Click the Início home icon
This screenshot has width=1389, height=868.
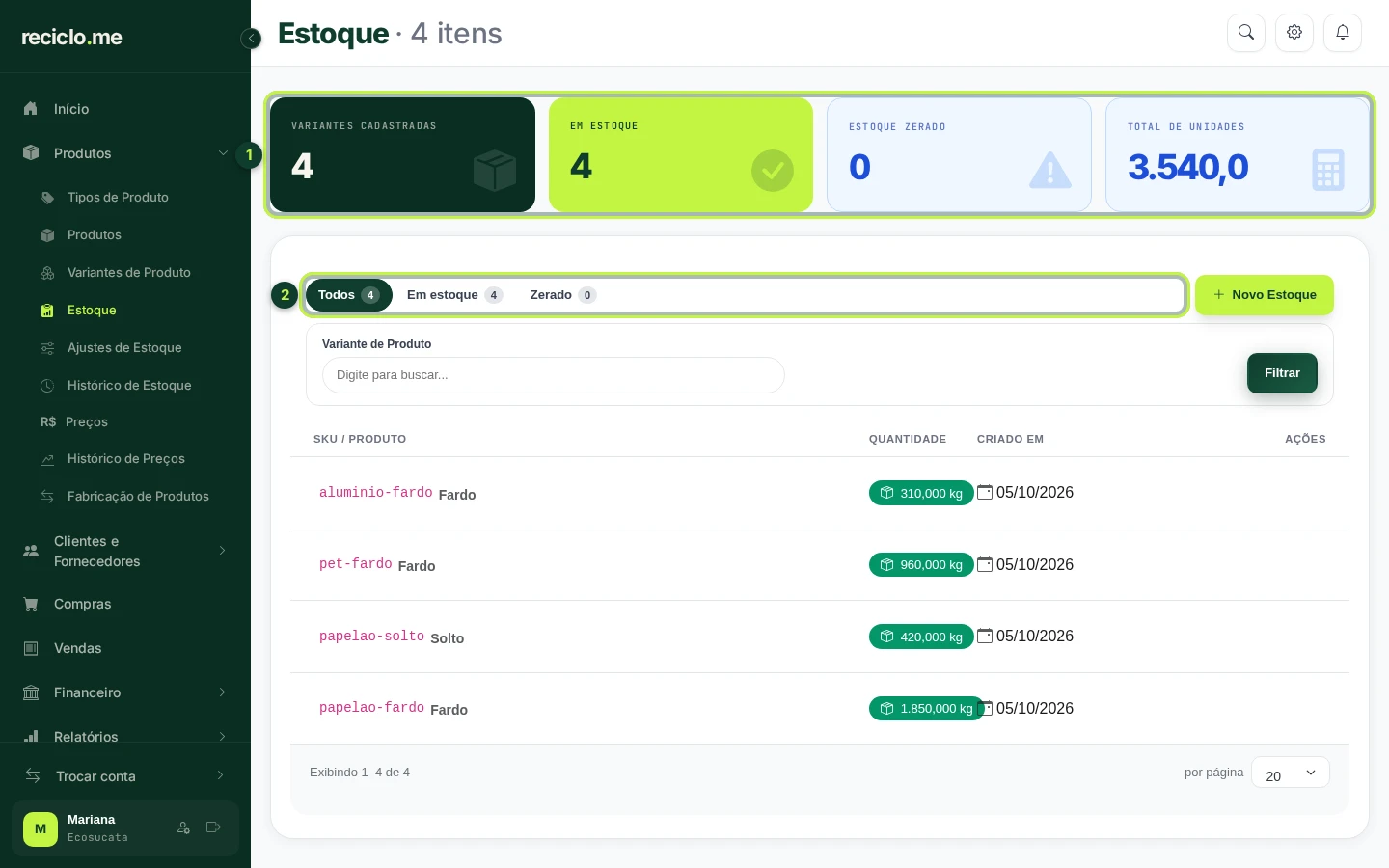pyautogui.click(x=31, y=109)
